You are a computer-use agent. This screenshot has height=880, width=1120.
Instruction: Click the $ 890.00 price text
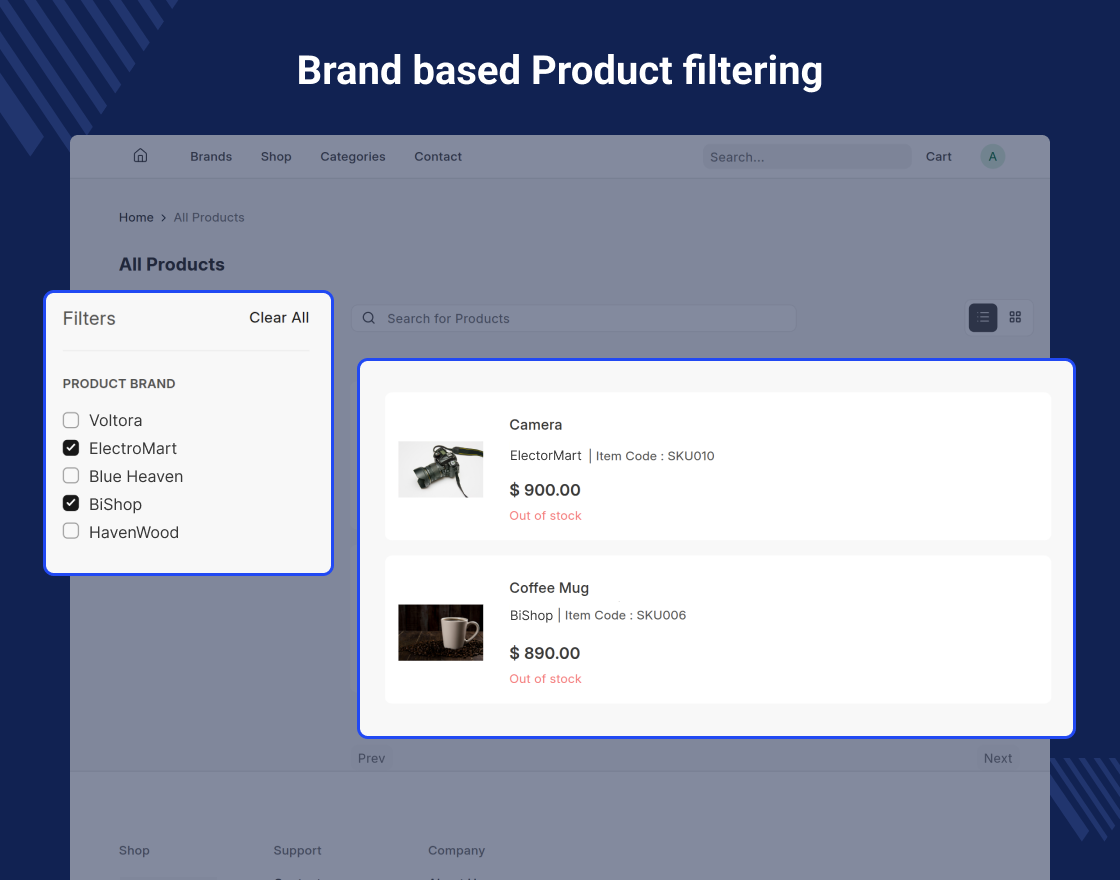pyautogui.click(x=545, y=653)
